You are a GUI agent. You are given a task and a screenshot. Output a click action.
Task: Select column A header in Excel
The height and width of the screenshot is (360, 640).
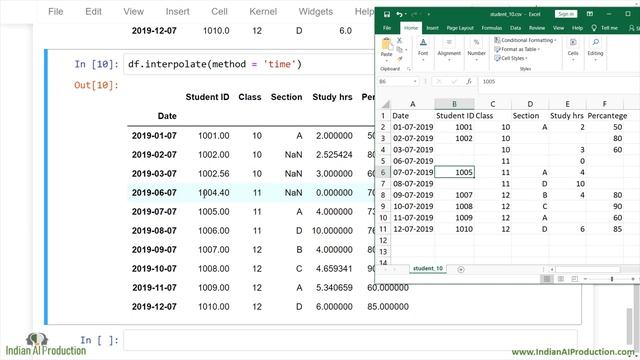tap(413, 104)
